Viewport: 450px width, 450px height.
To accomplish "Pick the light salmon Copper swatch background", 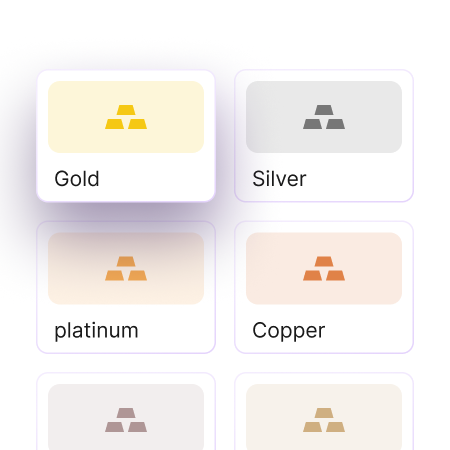I will tap(324, 269).
